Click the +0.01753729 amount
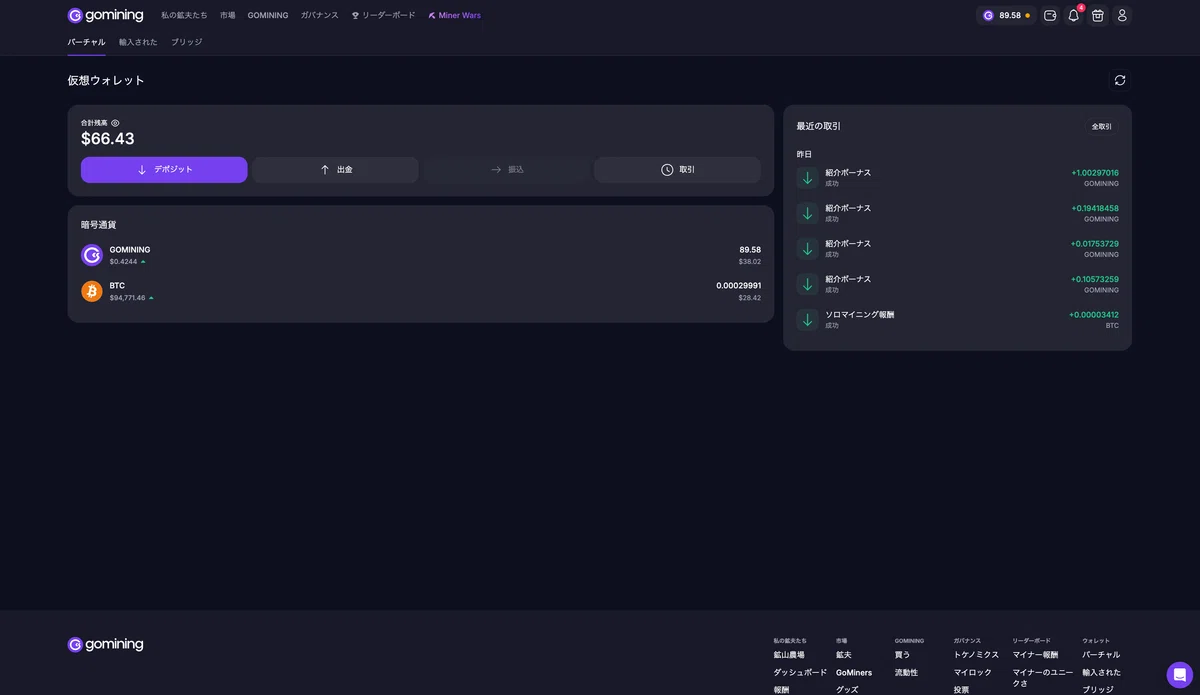The width and height of the screenshot is (1200, 695). [1095, 244]
